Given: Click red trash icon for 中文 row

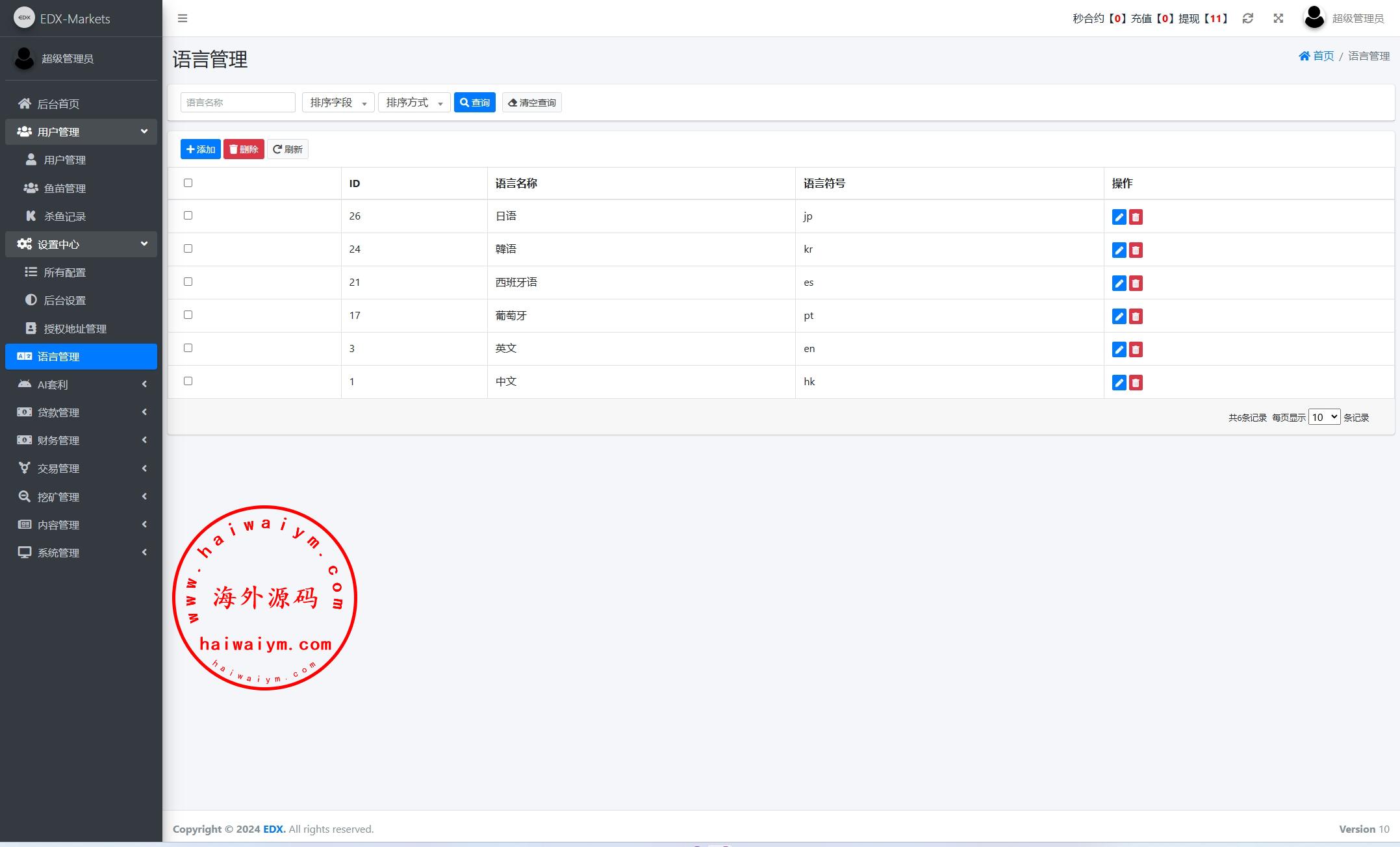Looking at the screenshot, I should tap(1136, 383).
